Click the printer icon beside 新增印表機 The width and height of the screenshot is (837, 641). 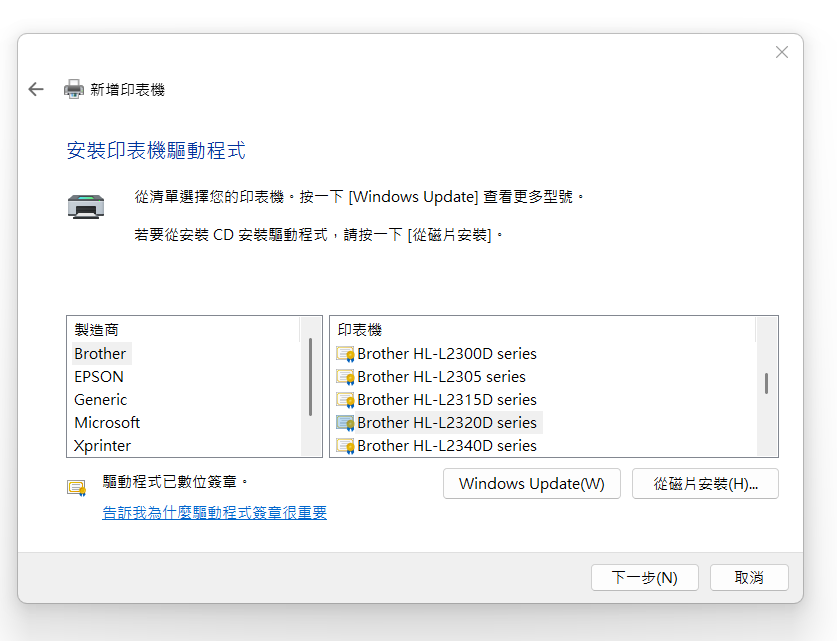click(x=74, y=89)
